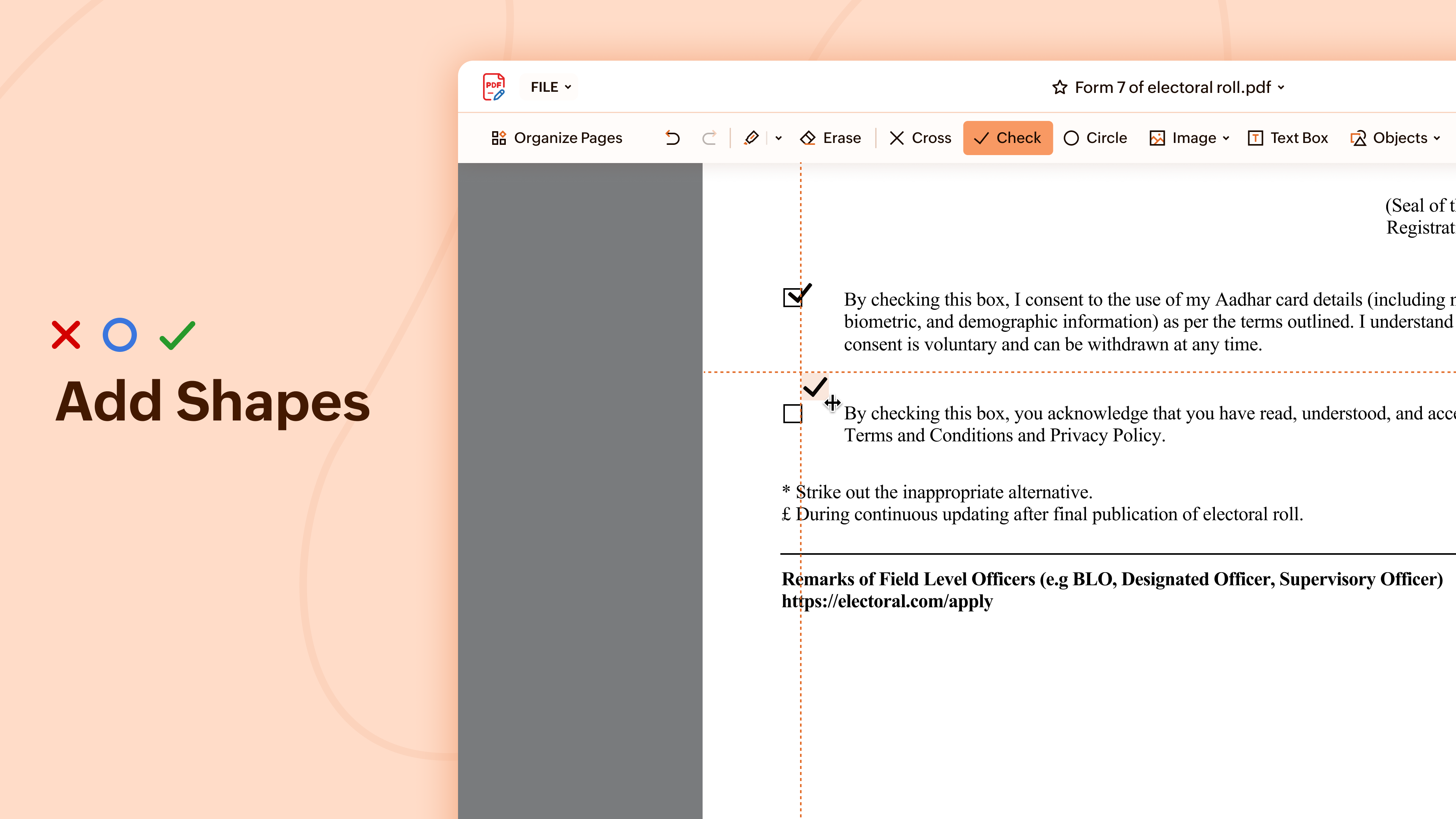Open the pen tool options dropdown
Viewport: 1456px width, 819px height.
[x=778, y=137]
